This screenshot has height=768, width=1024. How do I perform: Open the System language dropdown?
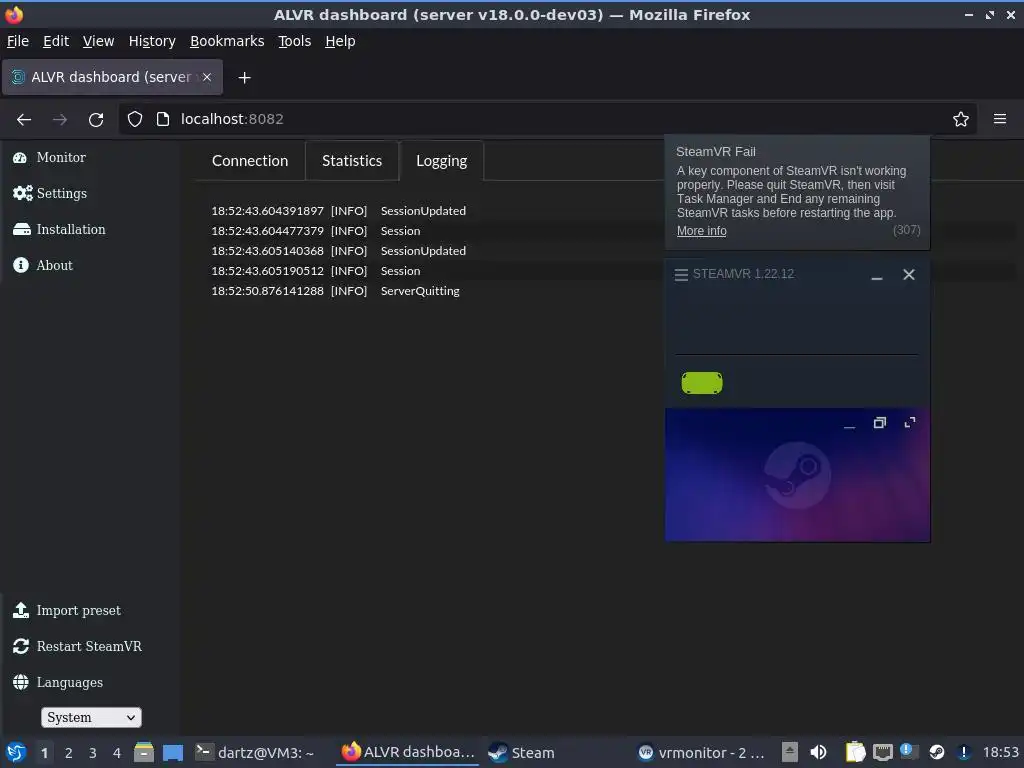(x=91, y=717)
